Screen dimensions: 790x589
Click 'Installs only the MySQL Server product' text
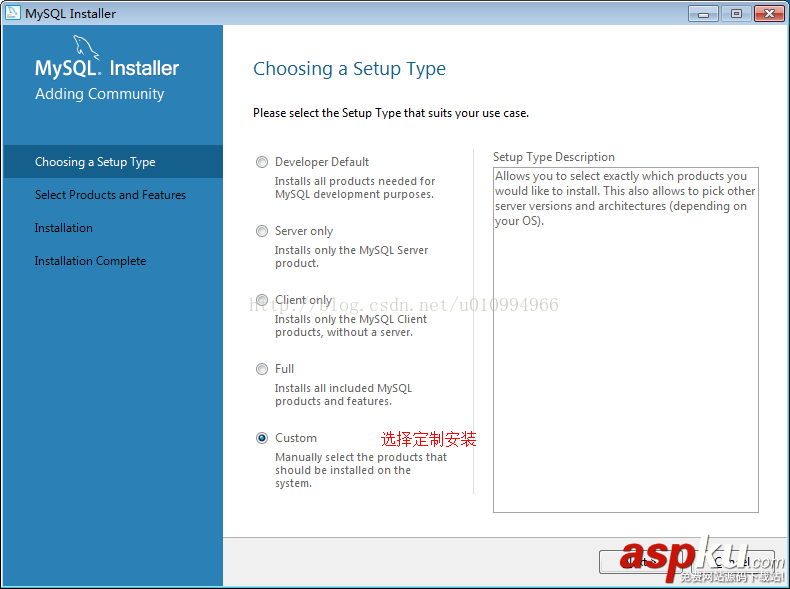[351, 256]
